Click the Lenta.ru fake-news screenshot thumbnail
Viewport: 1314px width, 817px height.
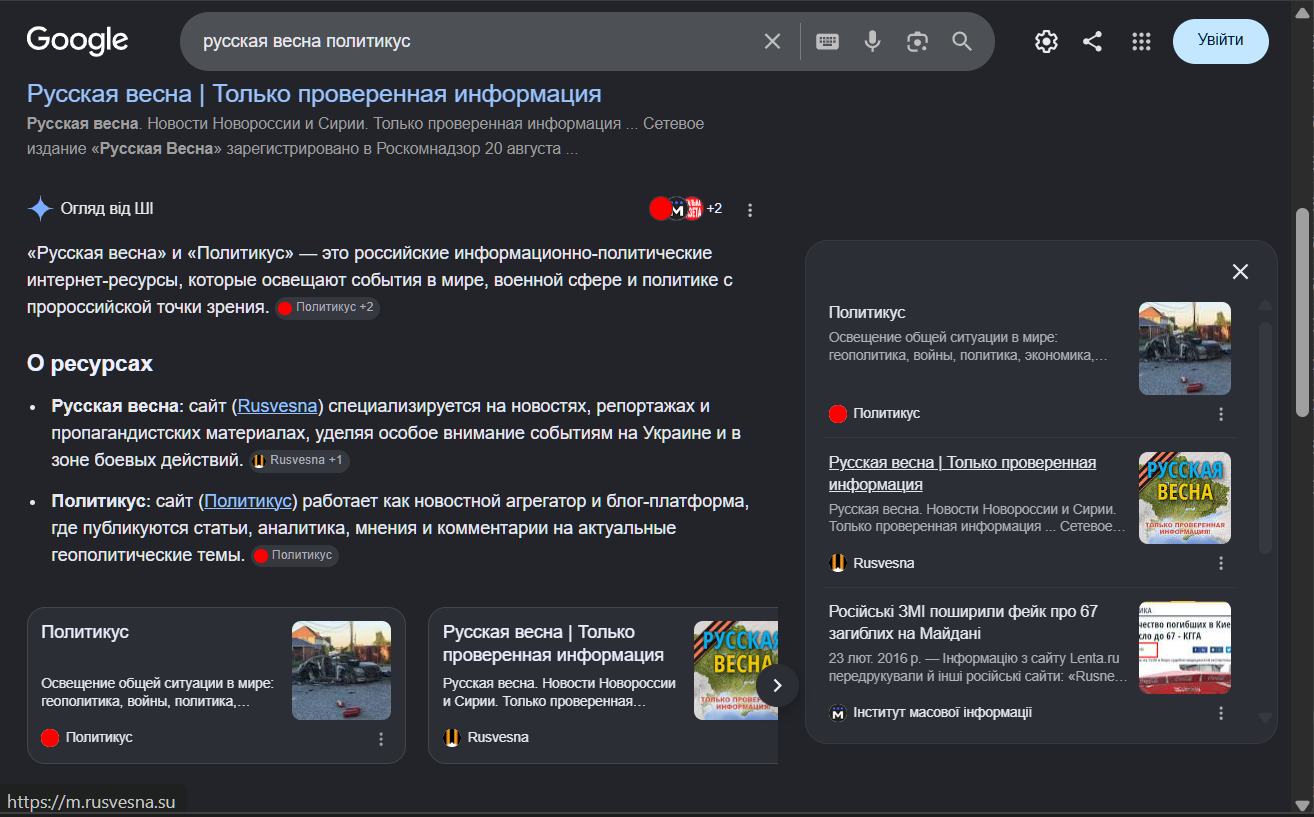click(1185, 648)
